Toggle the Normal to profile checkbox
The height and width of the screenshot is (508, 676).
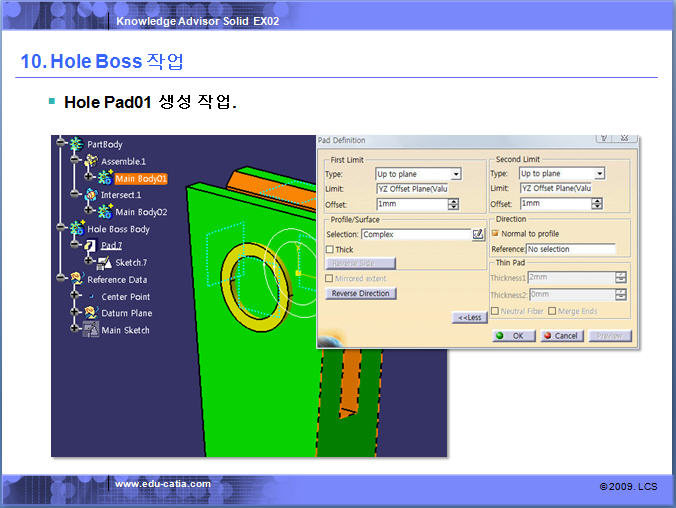[x=495, y=233]
